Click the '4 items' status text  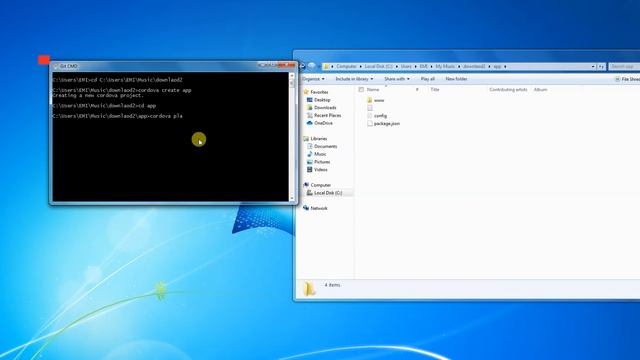332,285
